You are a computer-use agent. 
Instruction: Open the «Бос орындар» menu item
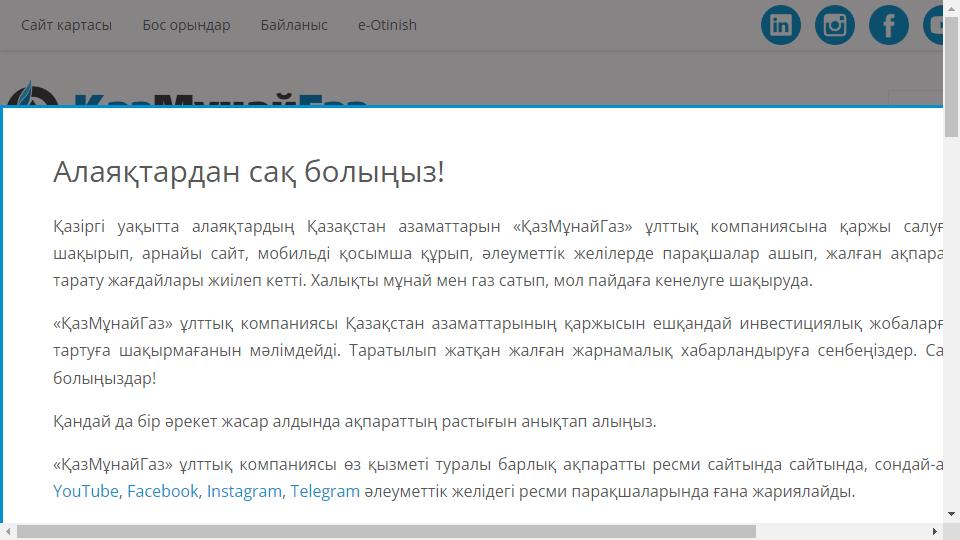186,25
